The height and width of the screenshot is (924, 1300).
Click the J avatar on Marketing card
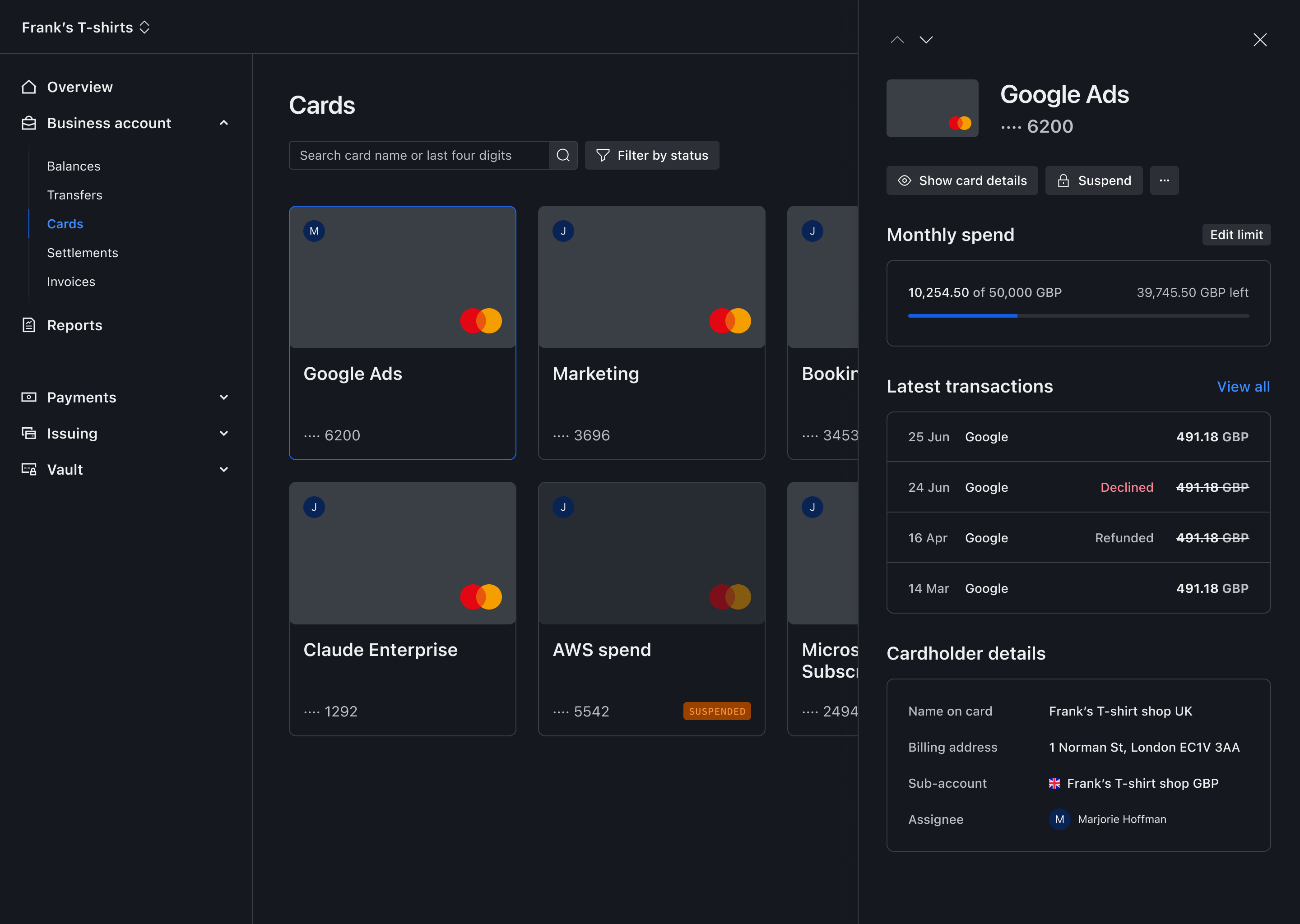563,231
